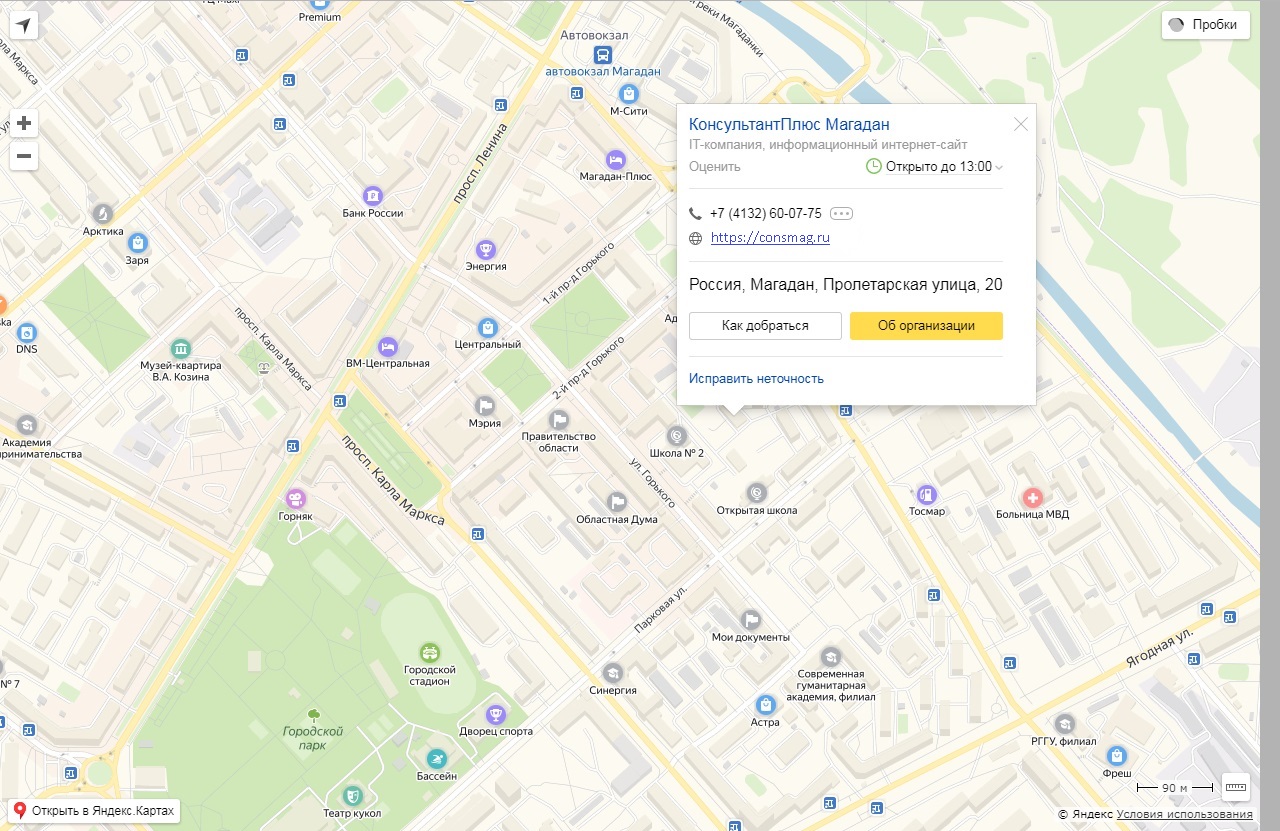
Task: Click the Исправить неточность link
Action: pos(756,378)
